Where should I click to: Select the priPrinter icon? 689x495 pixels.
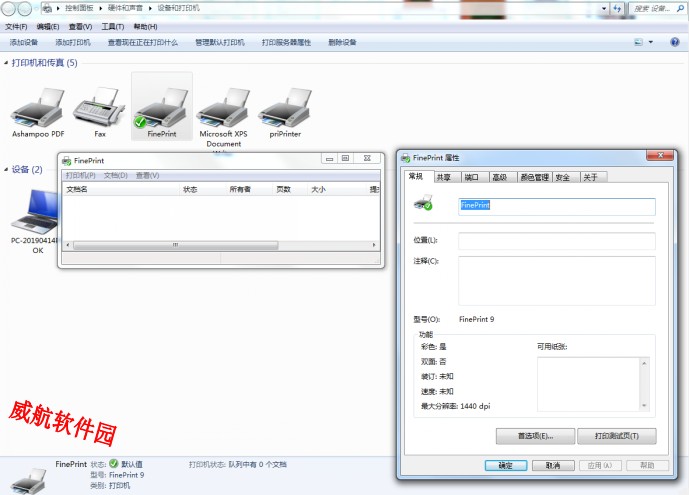[x=284, y=105]
